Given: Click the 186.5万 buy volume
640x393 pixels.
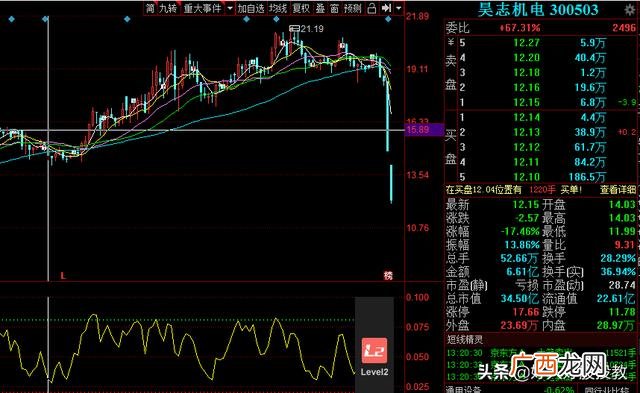Looking at the screenshot, I should pyautogui.click(x=587, y=177).
